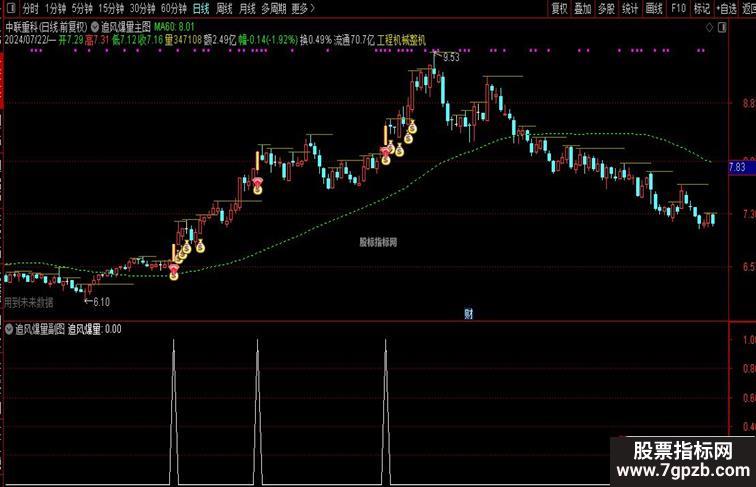Image resolution: width=756 pixels, height=487 pixels.
Task: Click the 流通70.7亿 float value
Action: tap(354, 40)
